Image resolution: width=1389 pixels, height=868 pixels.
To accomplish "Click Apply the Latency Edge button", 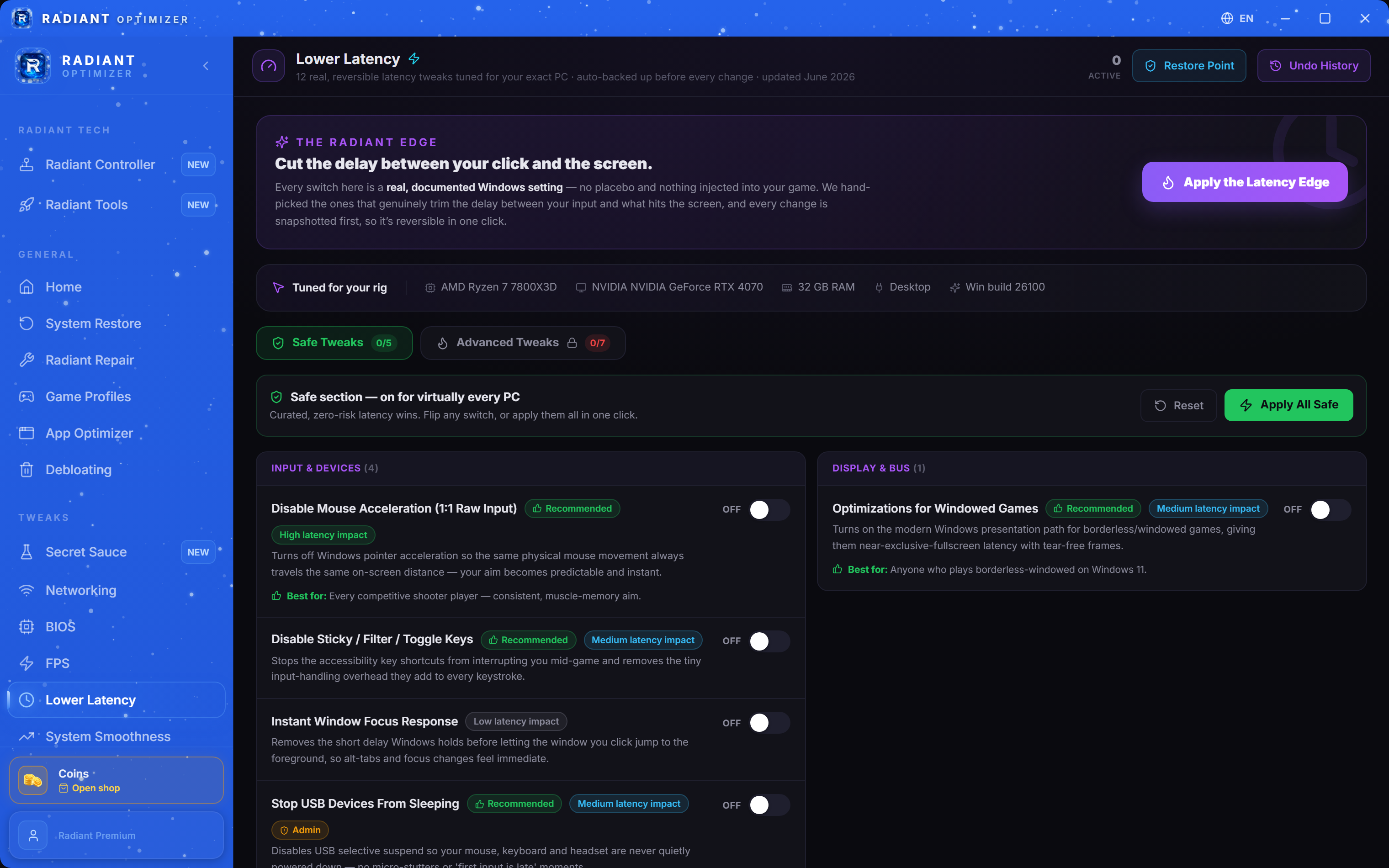I will (x=1244, y=182).
